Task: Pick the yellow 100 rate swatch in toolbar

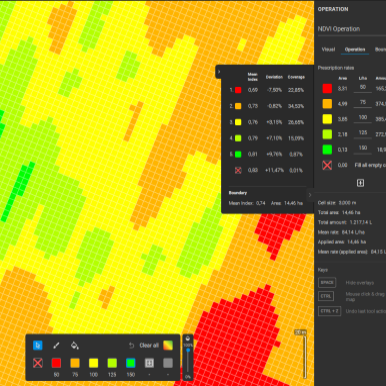Action: coord(94,363)
